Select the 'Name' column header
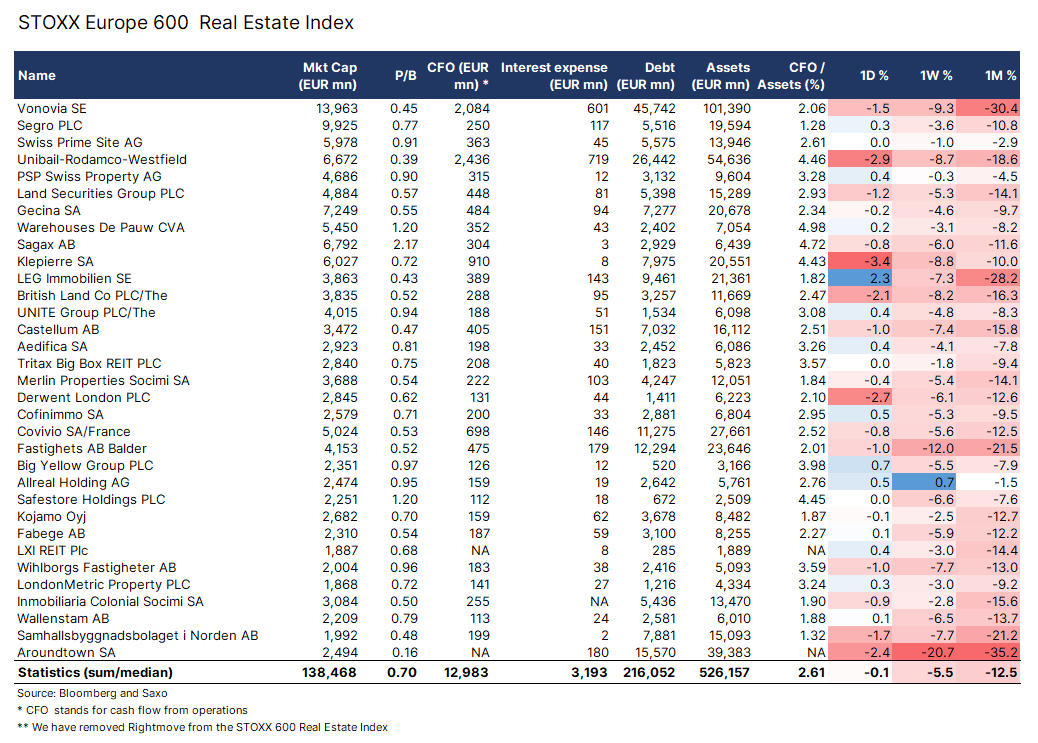Viewport: 1038px width, 743px height. click(37, 75)
